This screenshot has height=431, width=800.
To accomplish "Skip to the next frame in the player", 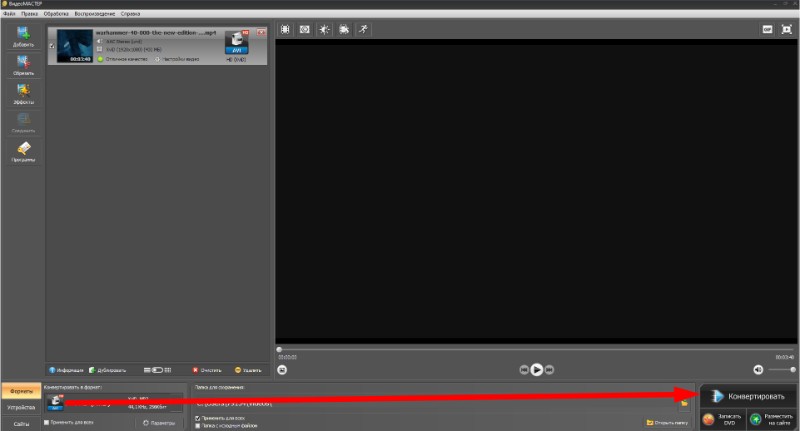I will coord(549,370).
